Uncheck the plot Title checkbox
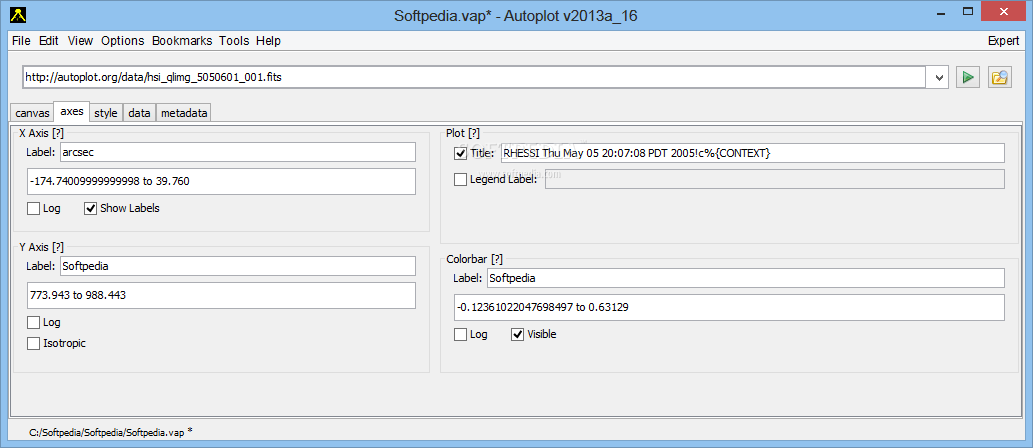Screen dimensions: 1033x448 [461, 154]
